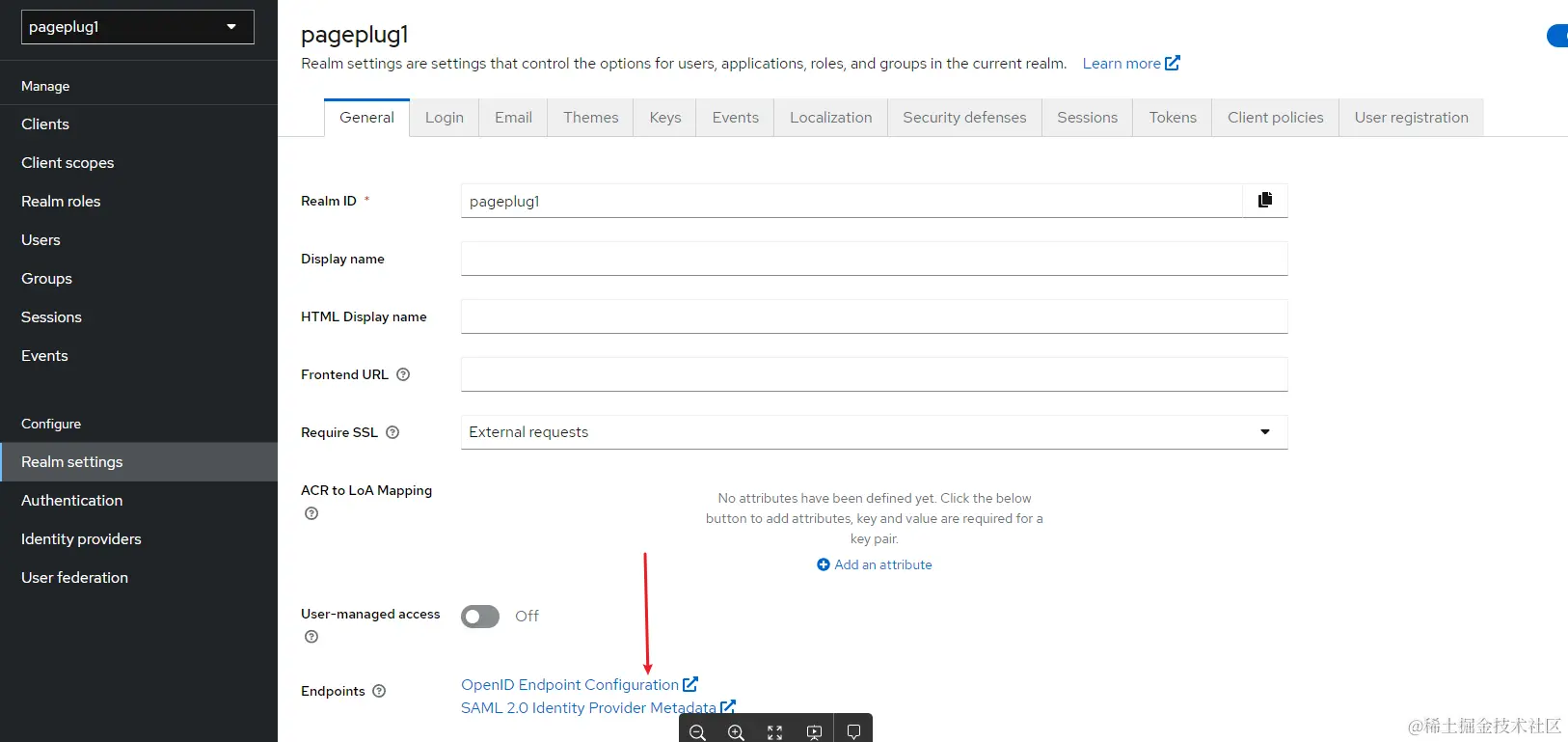Open the Localization tab

point(831,118)
